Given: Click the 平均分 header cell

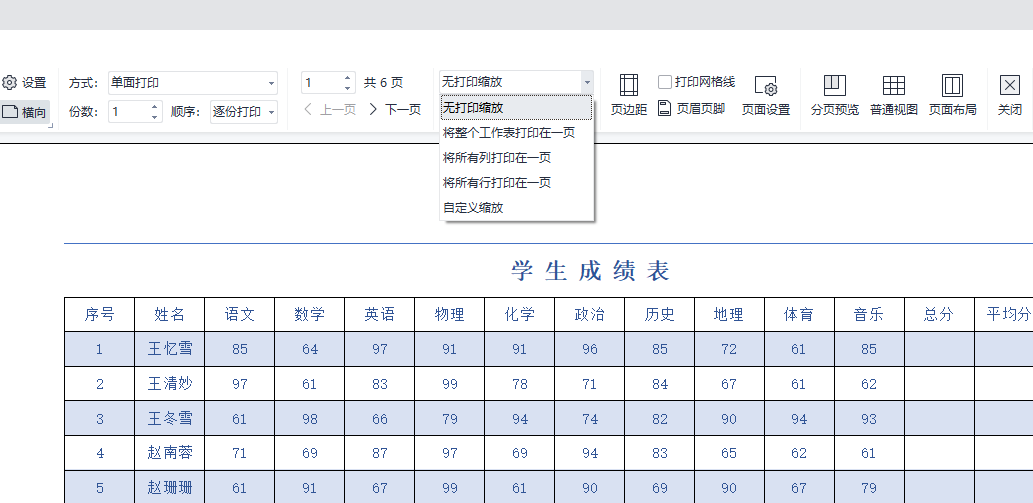Looking at the screenshot, I should [x=1004, y=315].
